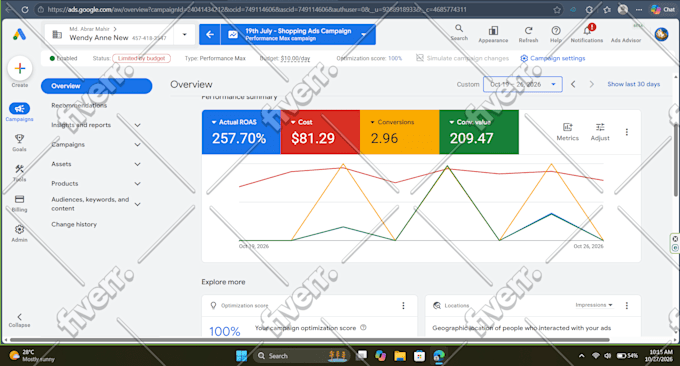Viewport: 680px width, 366px height.
Task: Open the campaign name dropdown arrow
Action: pos(363,34)
